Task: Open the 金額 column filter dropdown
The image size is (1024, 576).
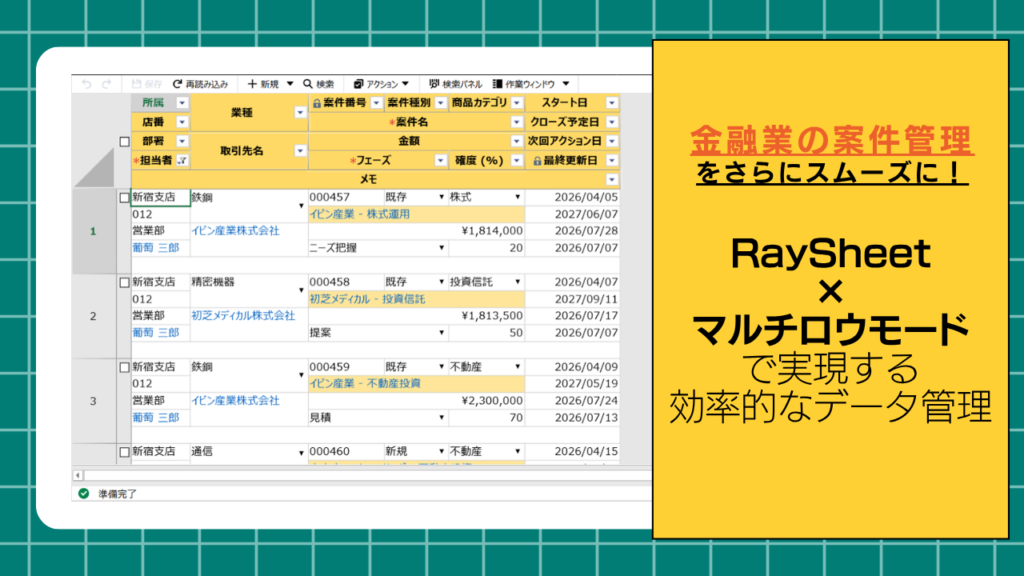Action: [517, 141]
